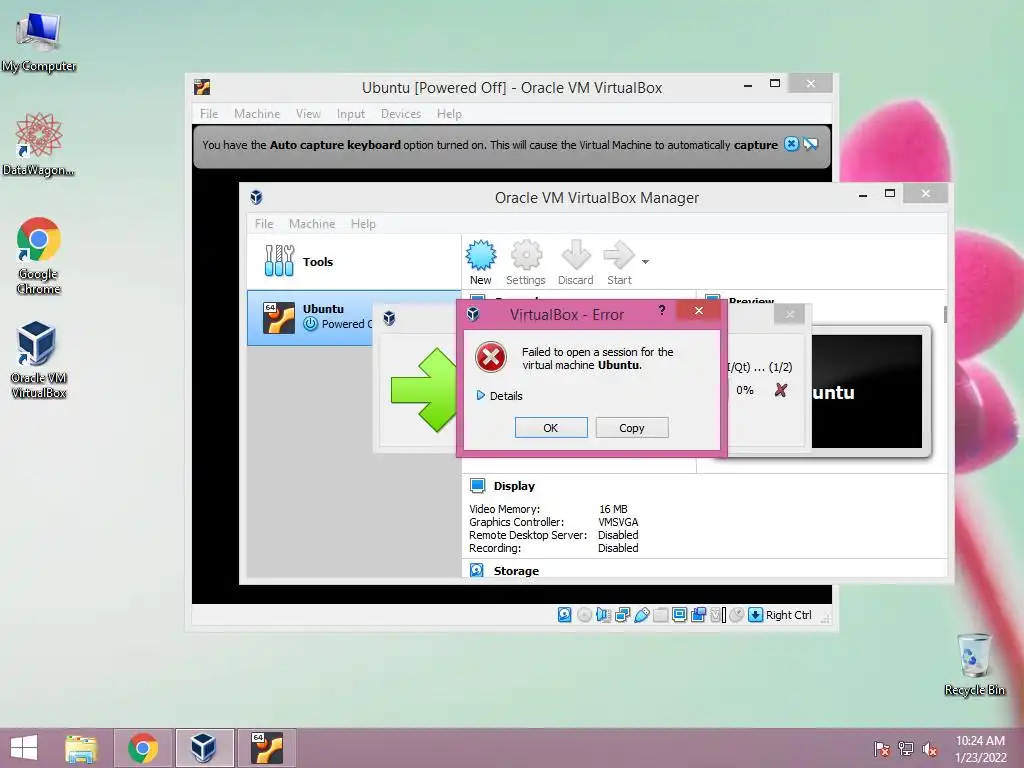Open the Start button dropdown arrow
Image resolution: width=1024 pixels, height=768 pixels.
[645, 262]
